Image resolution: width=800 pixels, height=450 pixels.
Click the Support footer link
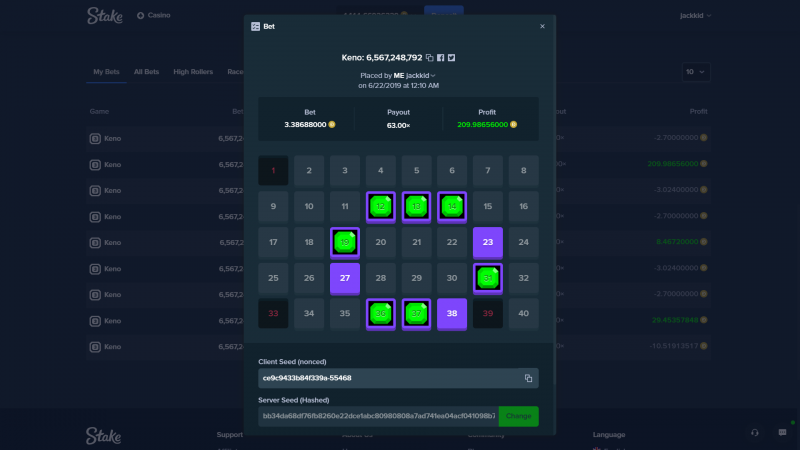point(230,435)
